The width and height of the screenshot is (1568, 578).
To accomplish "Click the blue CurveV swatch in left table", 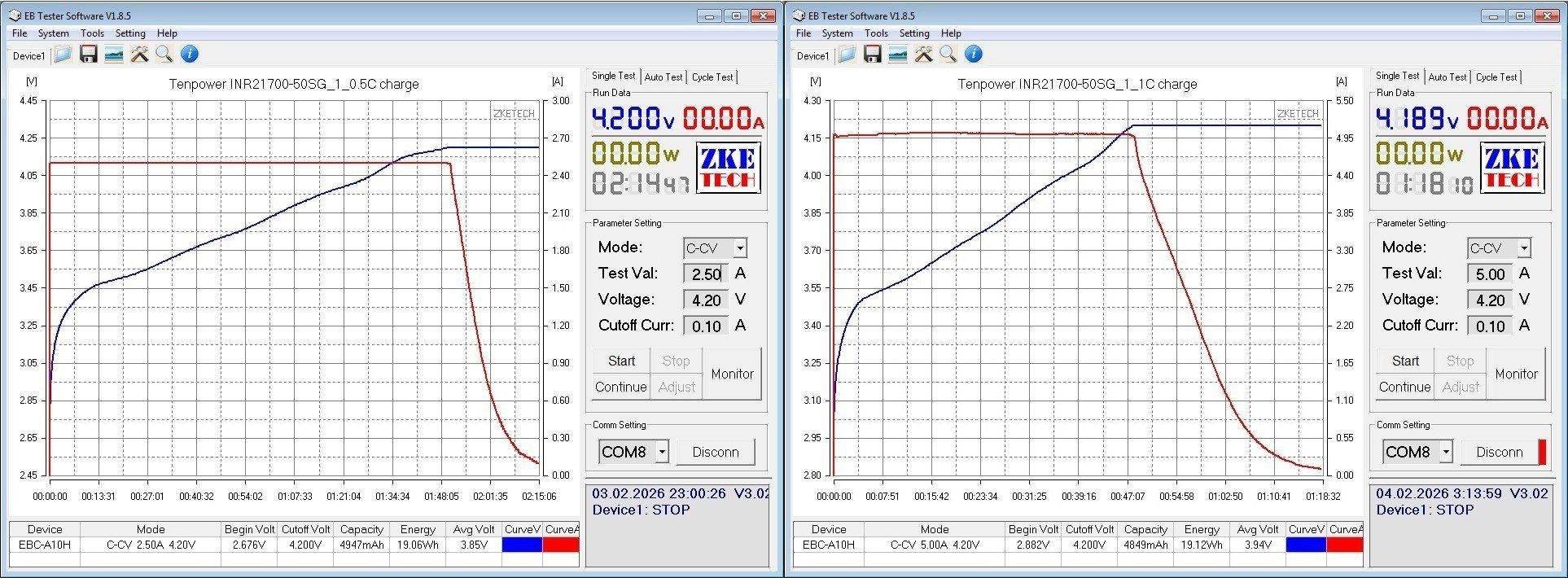I will pos(522,545).
